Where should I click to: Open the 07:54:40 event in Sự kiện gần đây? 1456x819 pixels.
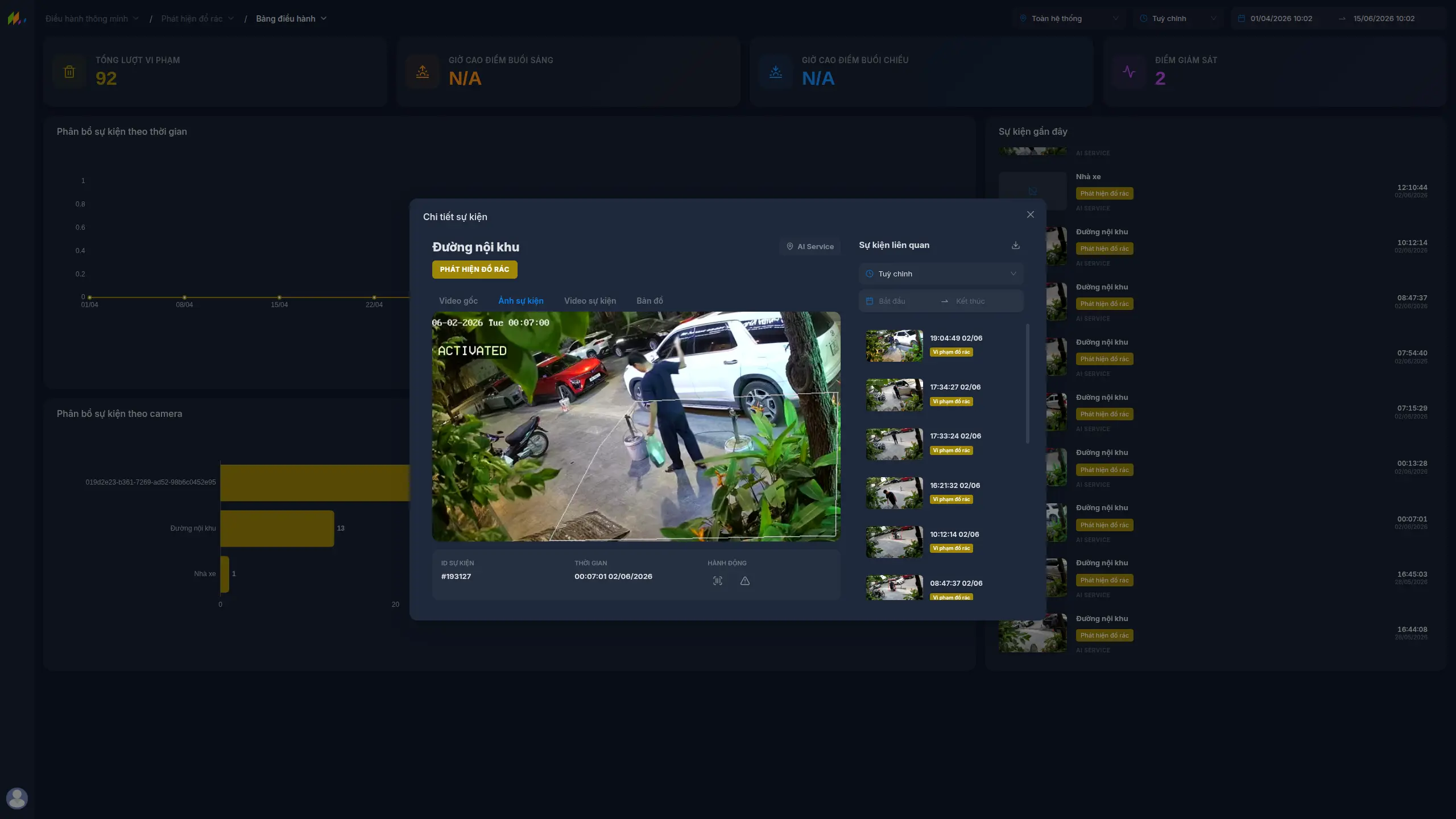[1213, 357]
